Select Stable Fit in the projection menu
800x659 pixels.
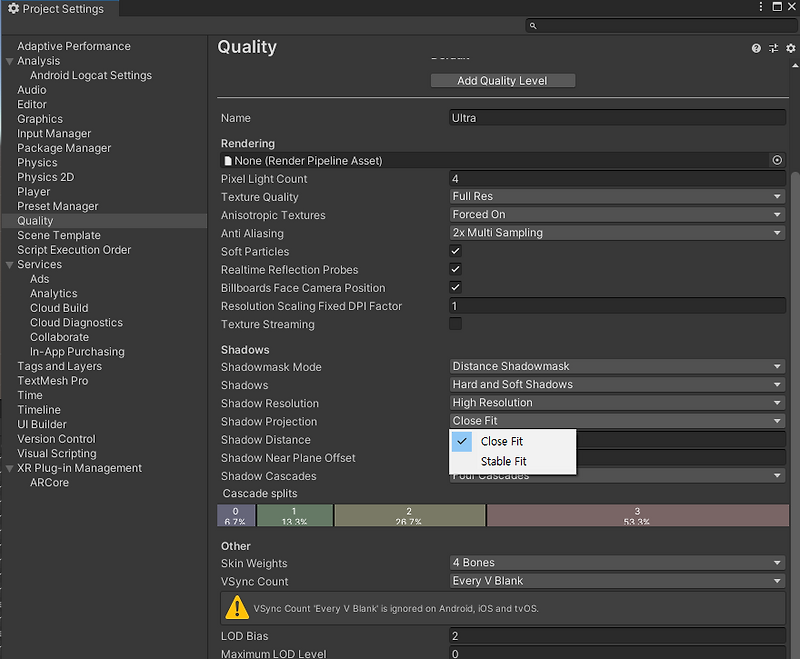click(506, 461)
